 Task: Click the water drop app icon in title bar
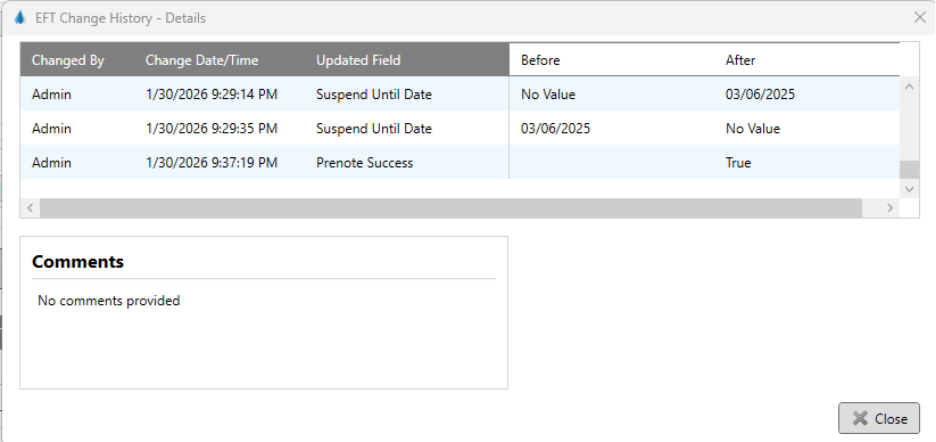pyautogui.click(x=19, y=18)
